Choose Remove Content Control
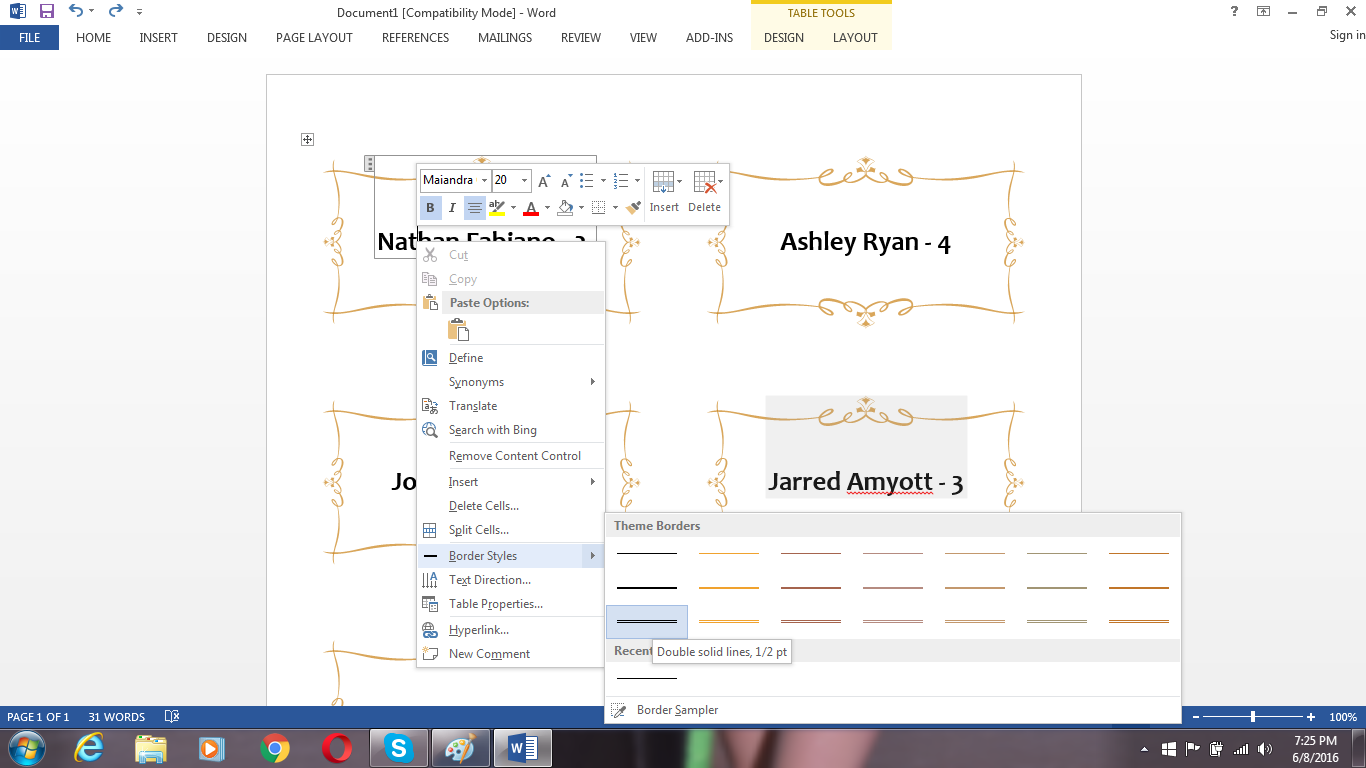 pyautogui.click(x=511, y=456)
